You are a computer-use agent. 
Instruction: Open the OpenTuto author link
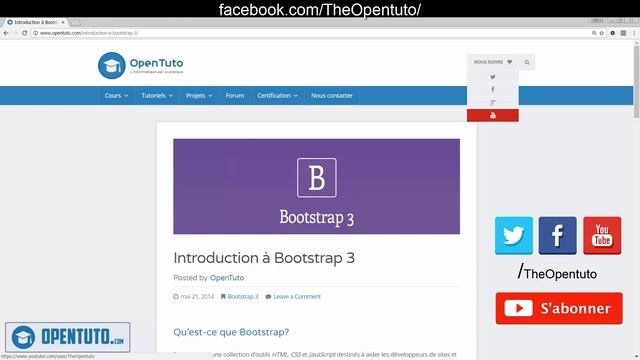point(227,278)
